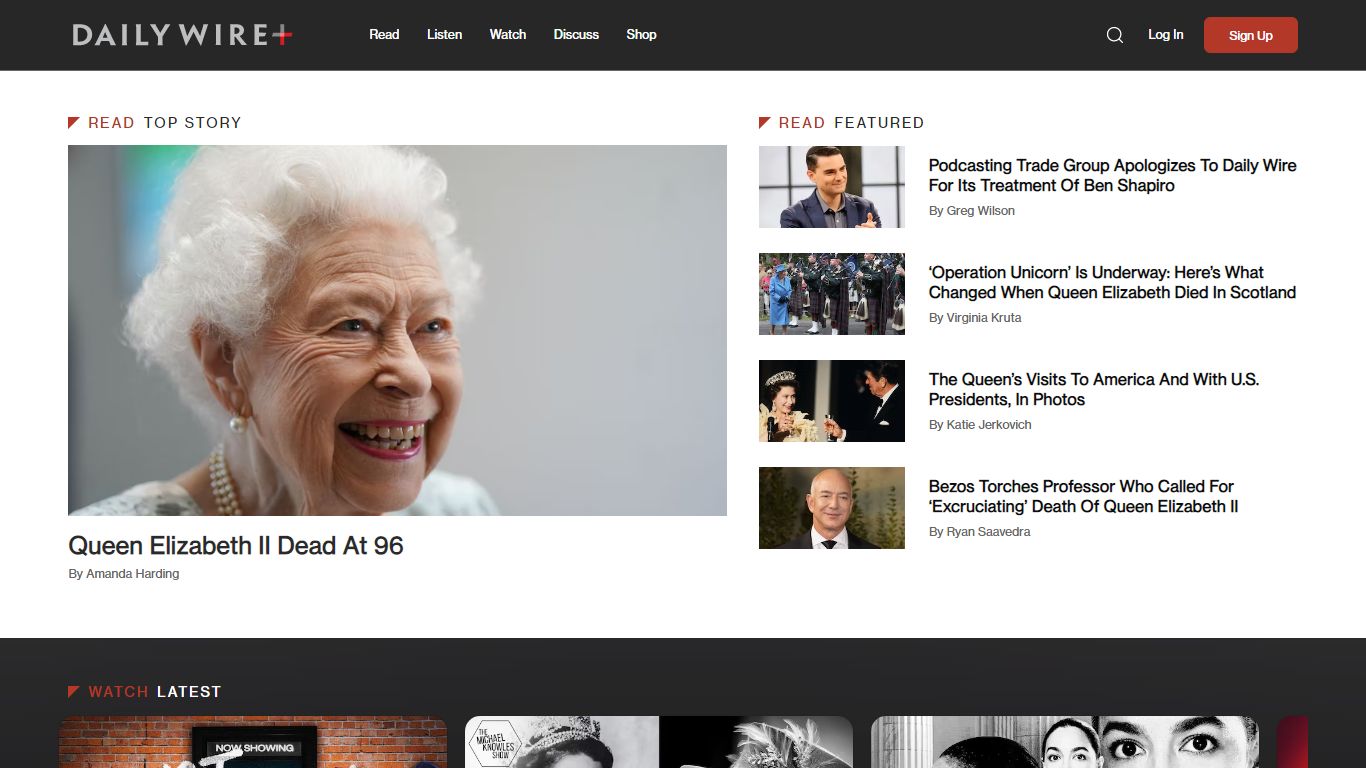1366x768 pixels.
Task: Click author name Ryan Saavedra
Action: [989, 532]
